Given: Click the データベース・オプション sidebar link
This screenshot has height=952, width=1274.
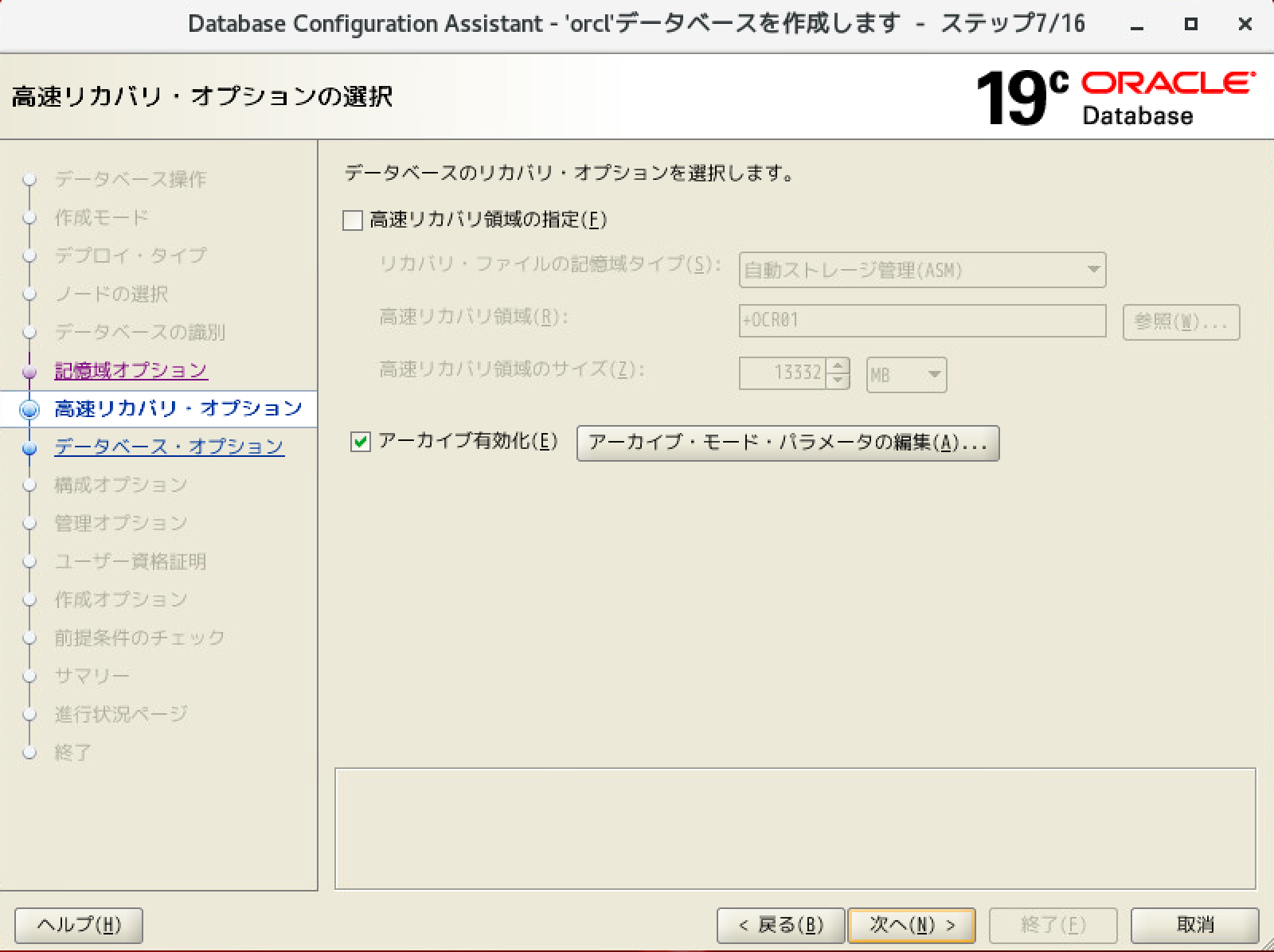Looking at the screenshot, I should click(169, 447).
